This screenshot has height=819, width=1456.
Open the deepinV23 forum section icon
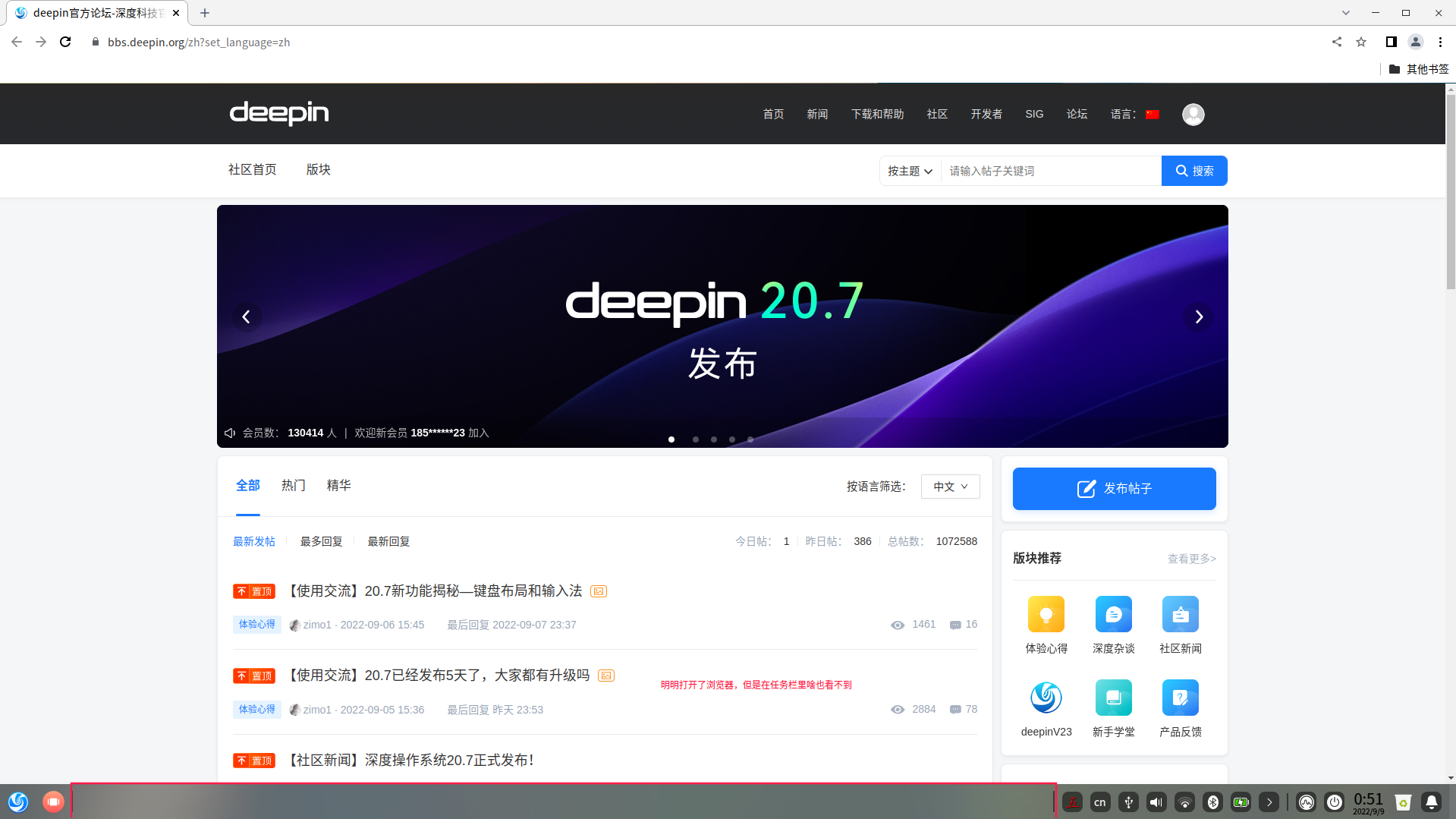tap(1046, 698)
